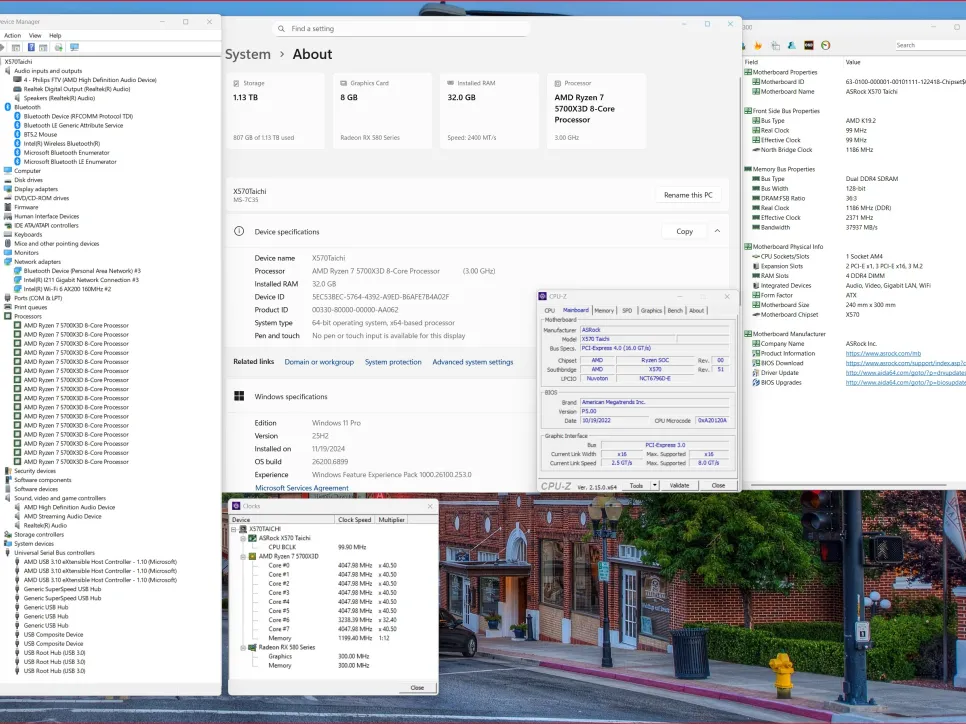Image resolution: width=966 pixels, height=724 pixels.
Task: Open the CPU-Z Tools dropdown arrow
Action: click(x=654, y=485)
